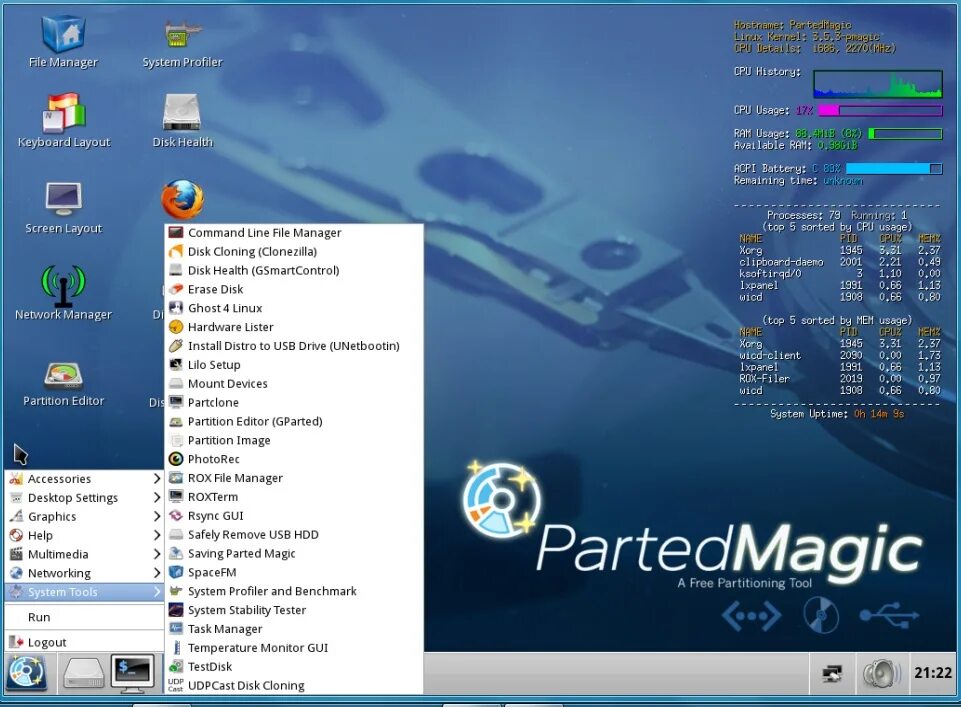Image resolution: width=961 pixels, height=707 pixels.
Task: Click the ACPI Battery blue bar
Action: 894,168
